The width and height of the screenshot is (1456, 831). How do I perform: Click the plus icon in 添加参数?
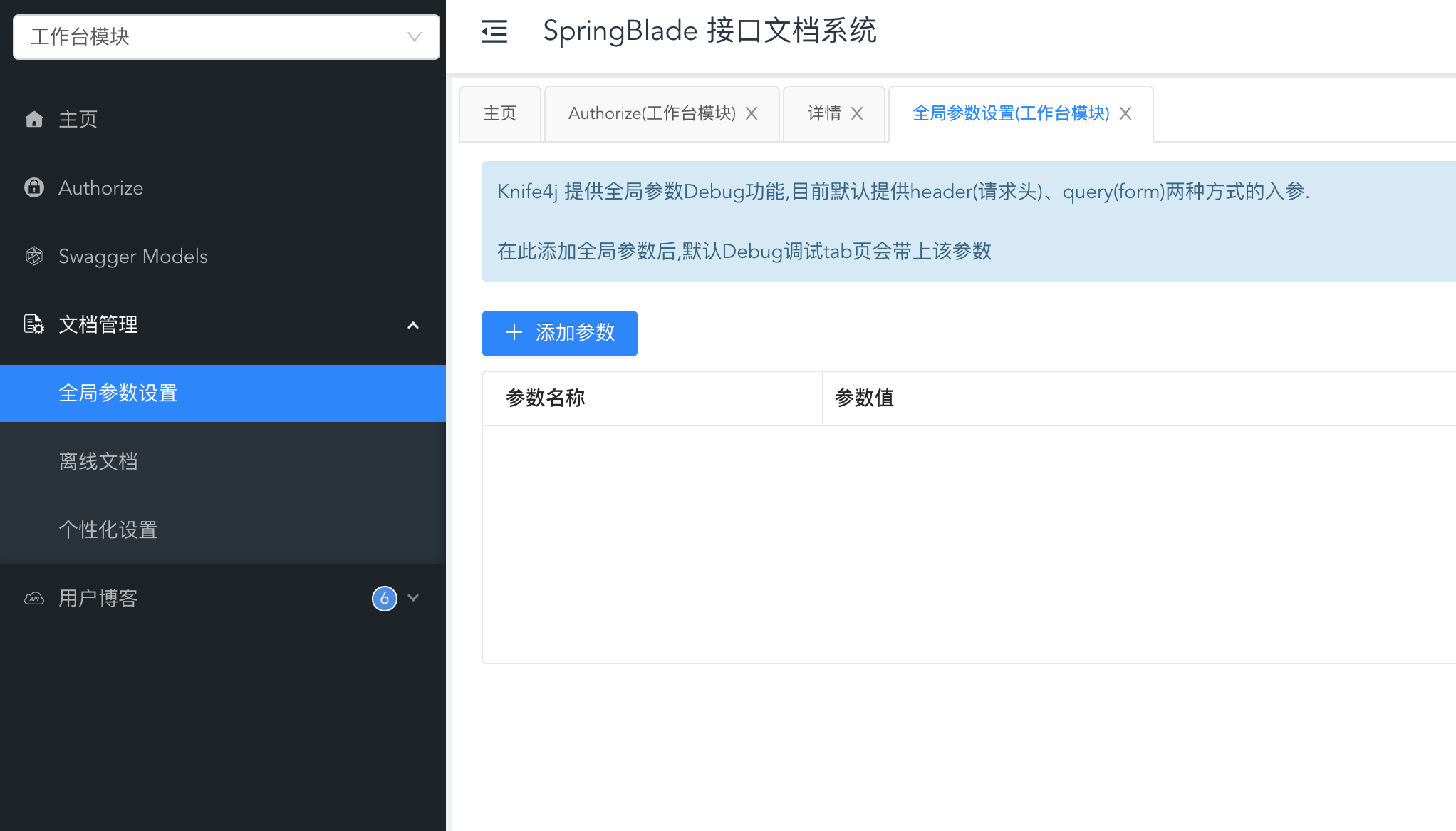pos(514,333)
